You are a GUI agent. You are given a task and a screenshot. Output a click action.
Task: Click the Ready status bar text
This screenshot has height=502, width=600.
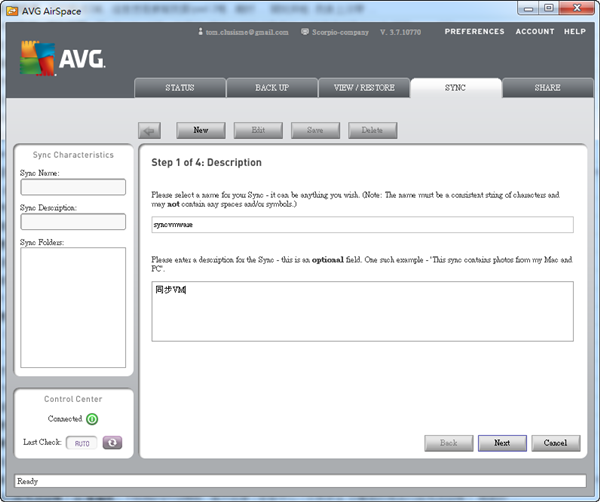(x=27, y=481)
